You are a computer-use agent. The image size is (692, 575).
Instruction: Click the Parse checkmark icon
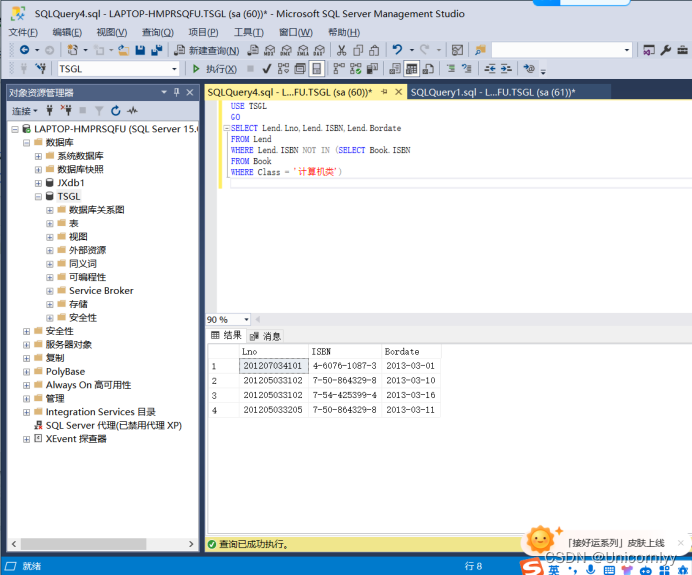pos(267,69)
